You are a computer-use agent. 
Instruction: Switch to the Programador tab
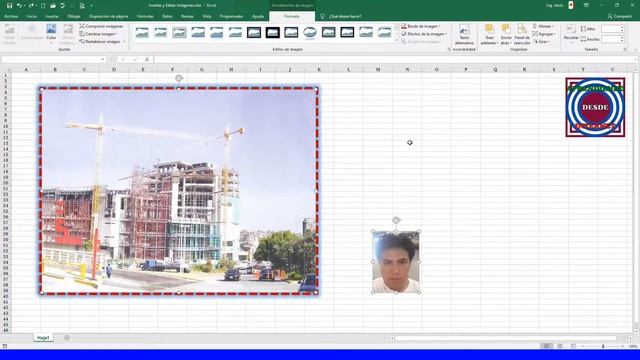231,16
